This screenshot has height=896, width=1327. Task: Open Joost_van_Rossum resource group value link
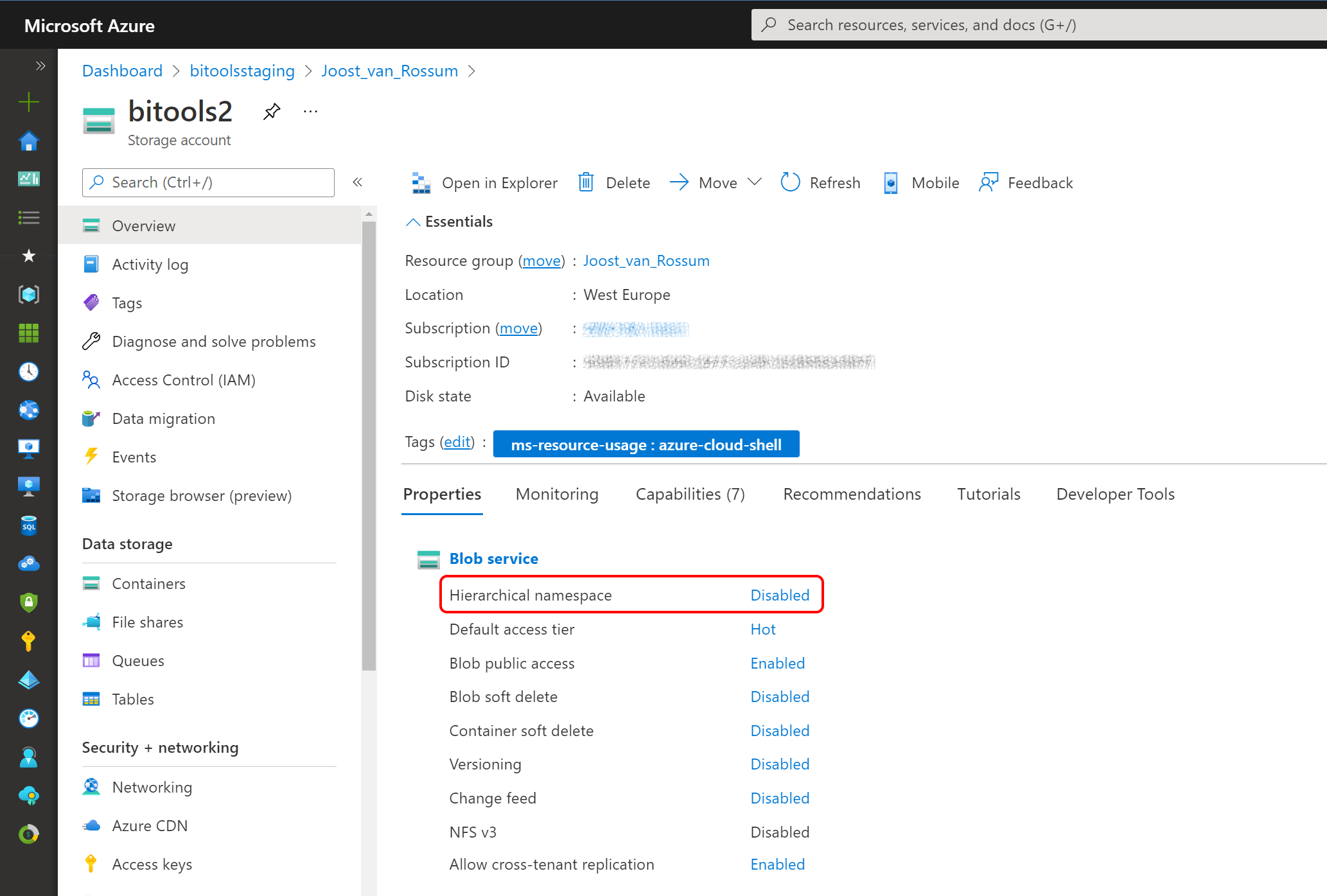[646, 261]
